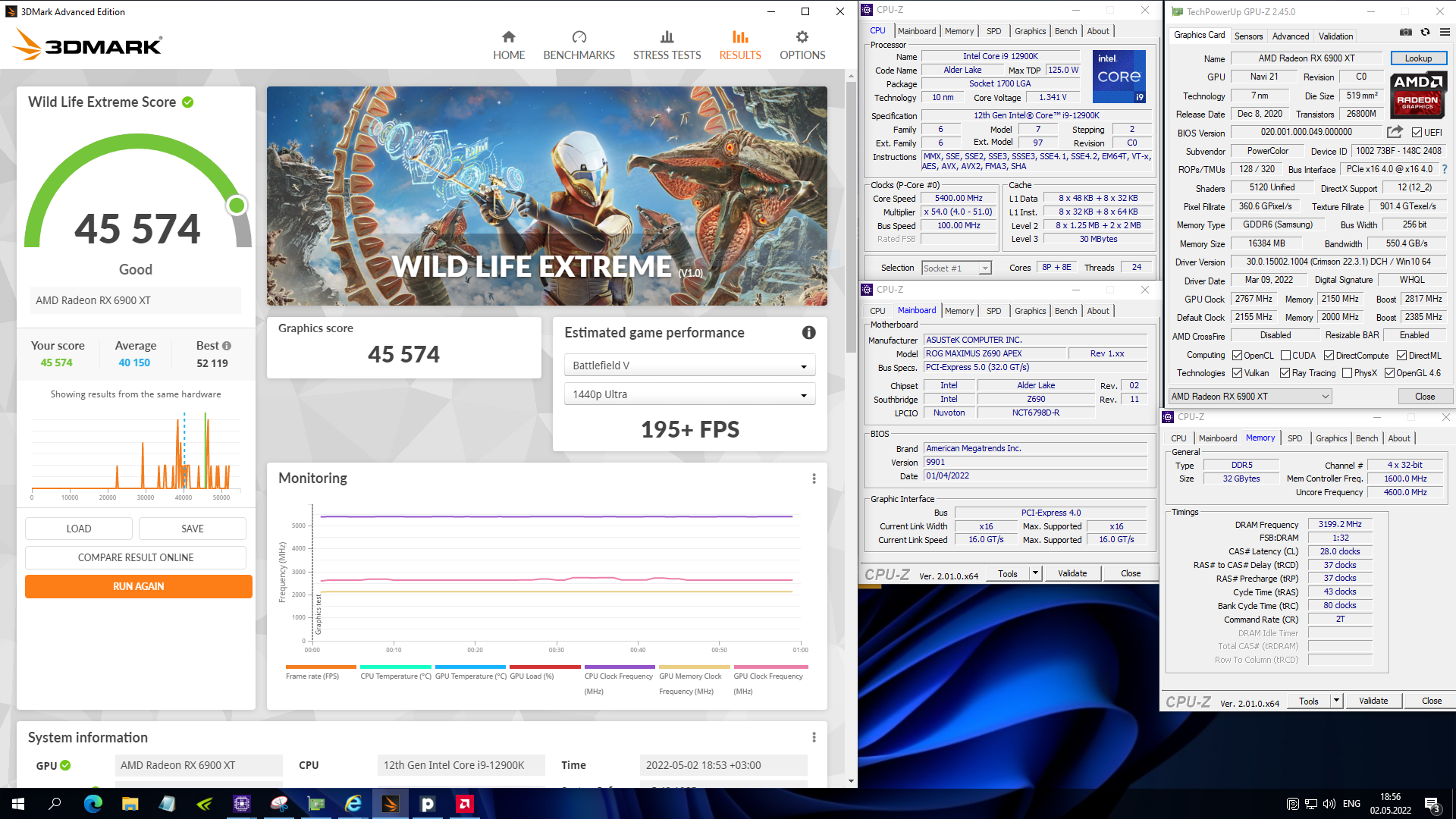1456x819 pixels.
Task: Open System information three-dot menu
Action: point(814,738)
